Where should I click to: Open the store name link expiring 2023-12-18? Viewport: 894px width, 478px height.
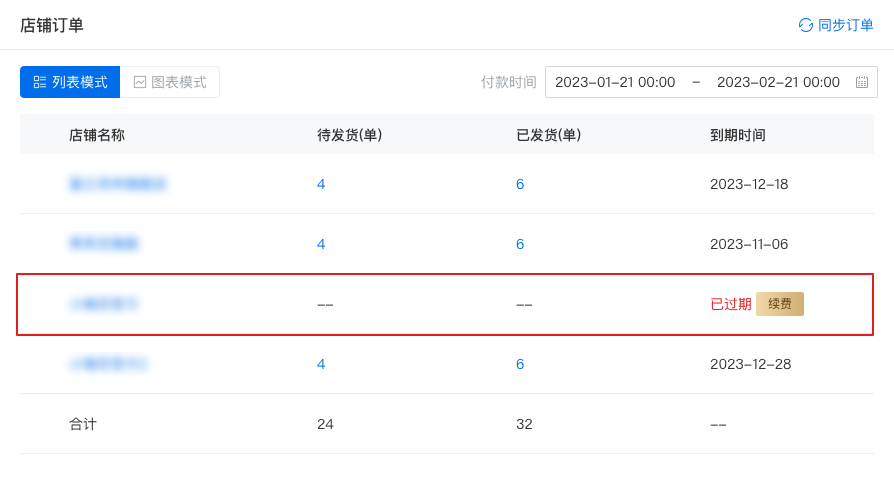[x=117, y=184]
